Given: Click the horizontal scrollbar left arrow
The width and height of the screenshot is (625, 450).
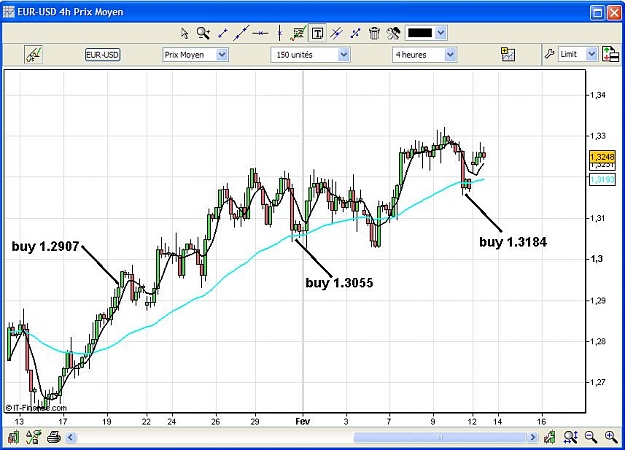Looking at the screenshot, I should 71,438.
